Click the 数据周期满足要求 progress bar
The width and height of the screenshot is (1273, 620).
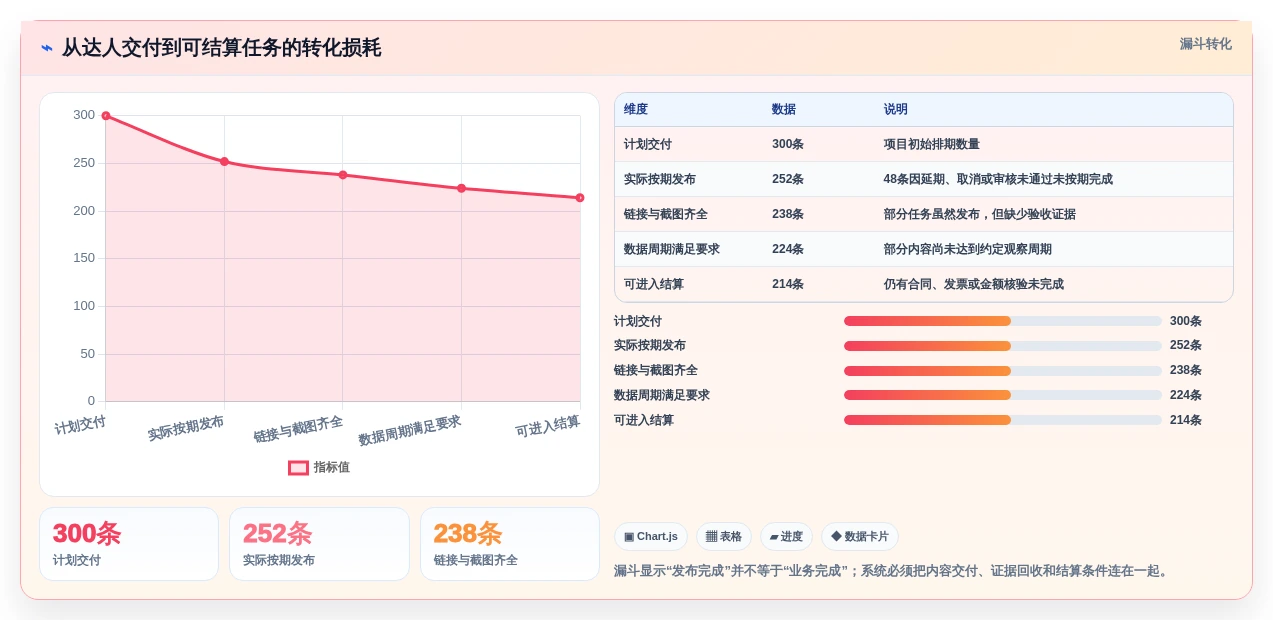[x=1003, y=395]
